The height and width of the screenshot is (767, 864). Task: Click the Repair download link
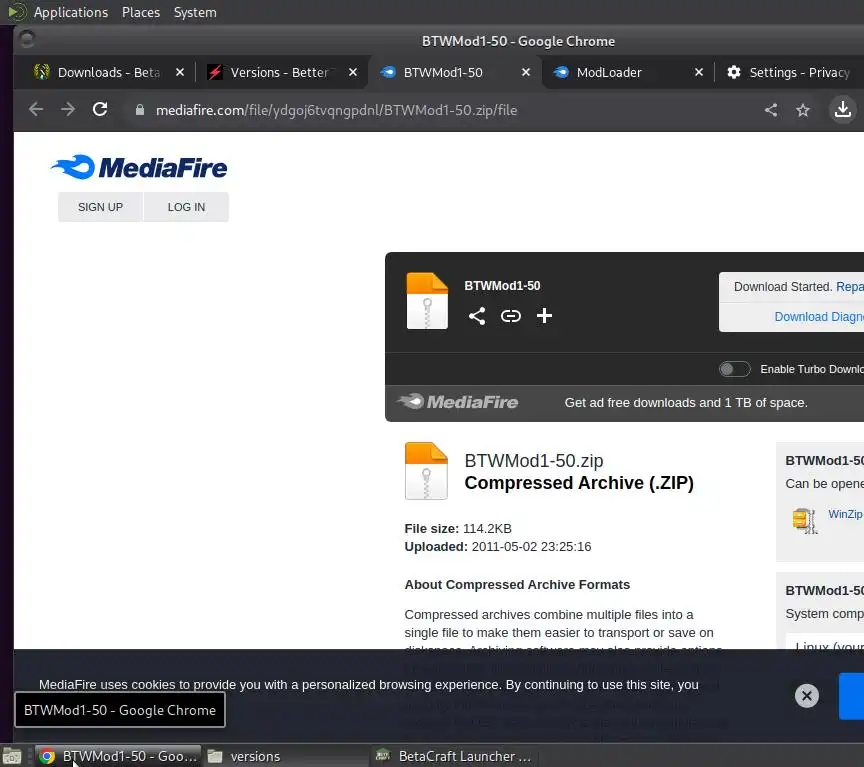pyautogui.click(x=850, y=287)
